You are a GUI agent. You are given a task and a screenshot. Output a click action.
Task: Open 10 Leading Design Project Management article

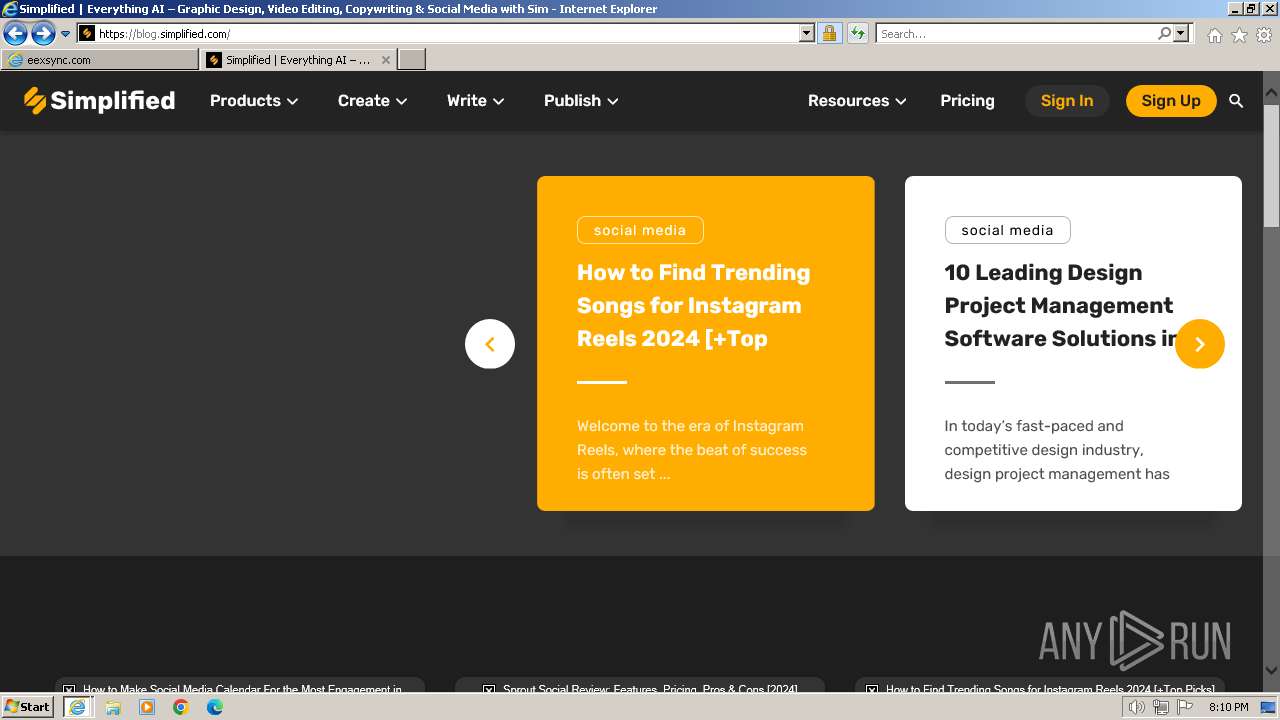1060,305
